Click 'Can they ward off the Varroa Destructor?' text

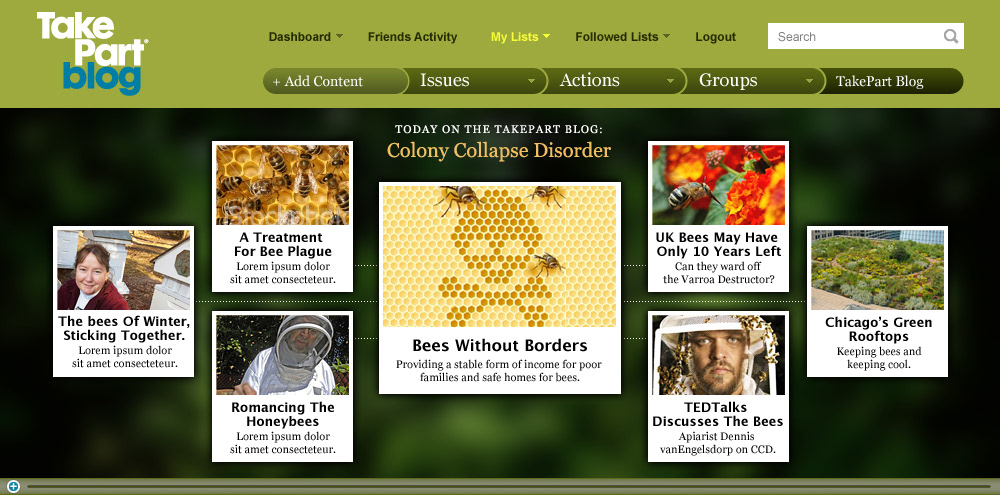718,273
